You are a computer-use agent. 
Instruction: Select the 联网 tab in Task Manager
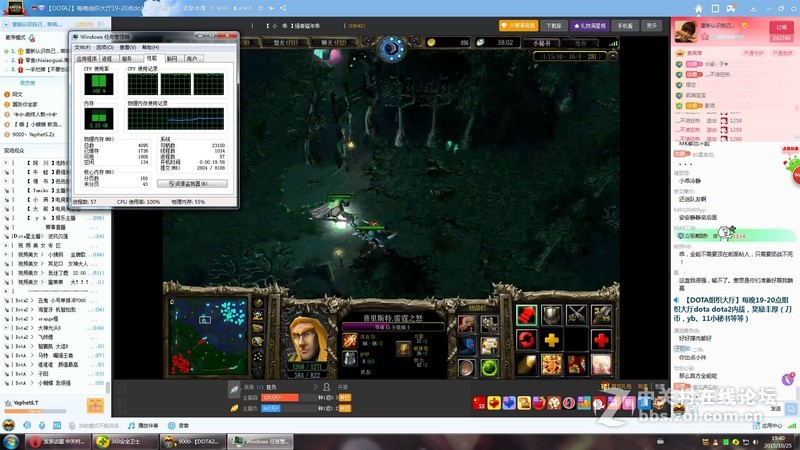tap(172, 59)
